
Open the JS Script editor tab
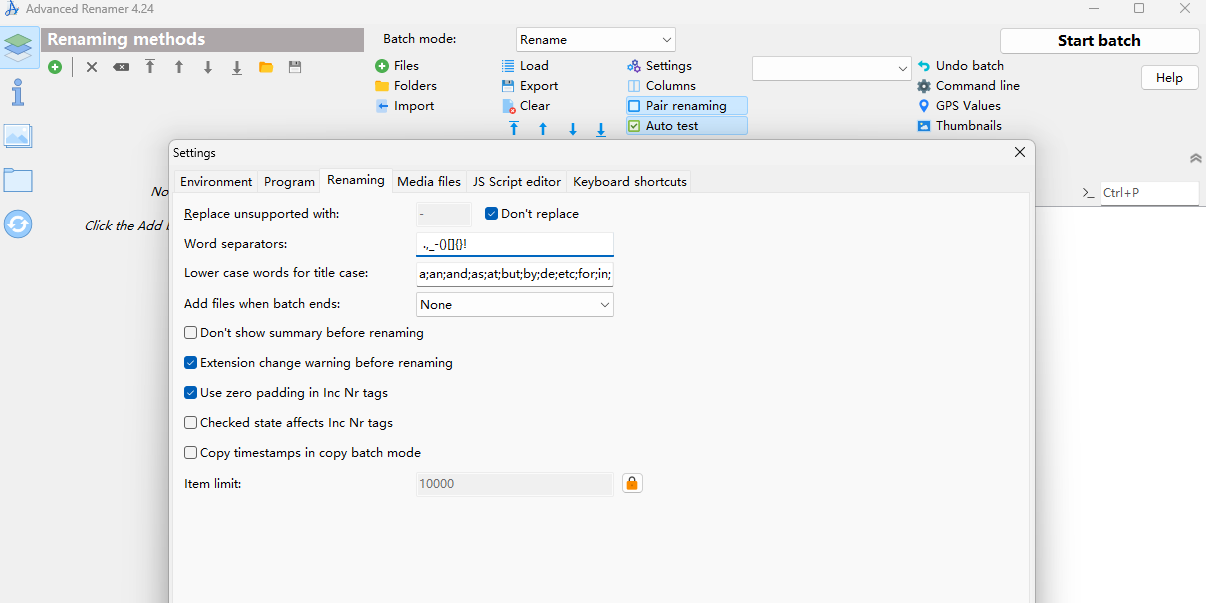(x=517, y=181)
